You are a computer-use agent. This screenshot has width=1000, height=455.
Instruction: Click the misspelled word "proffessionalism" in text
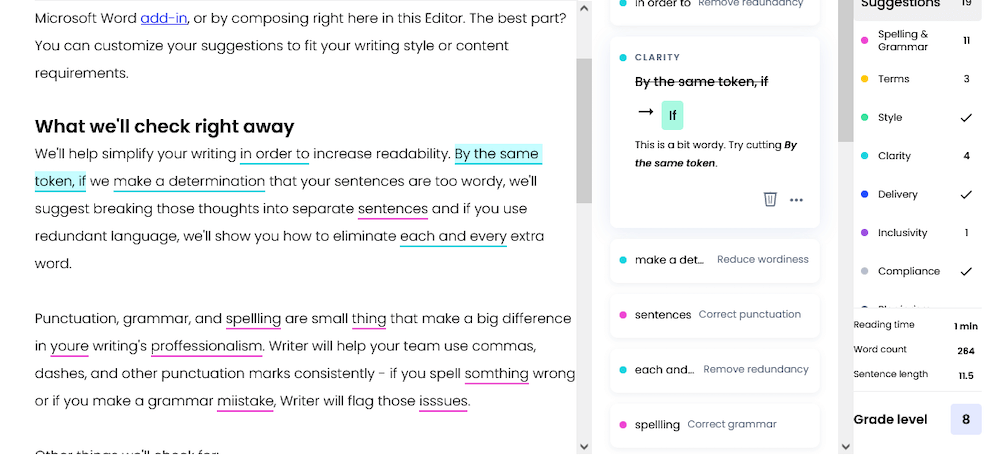coord(207,347)
